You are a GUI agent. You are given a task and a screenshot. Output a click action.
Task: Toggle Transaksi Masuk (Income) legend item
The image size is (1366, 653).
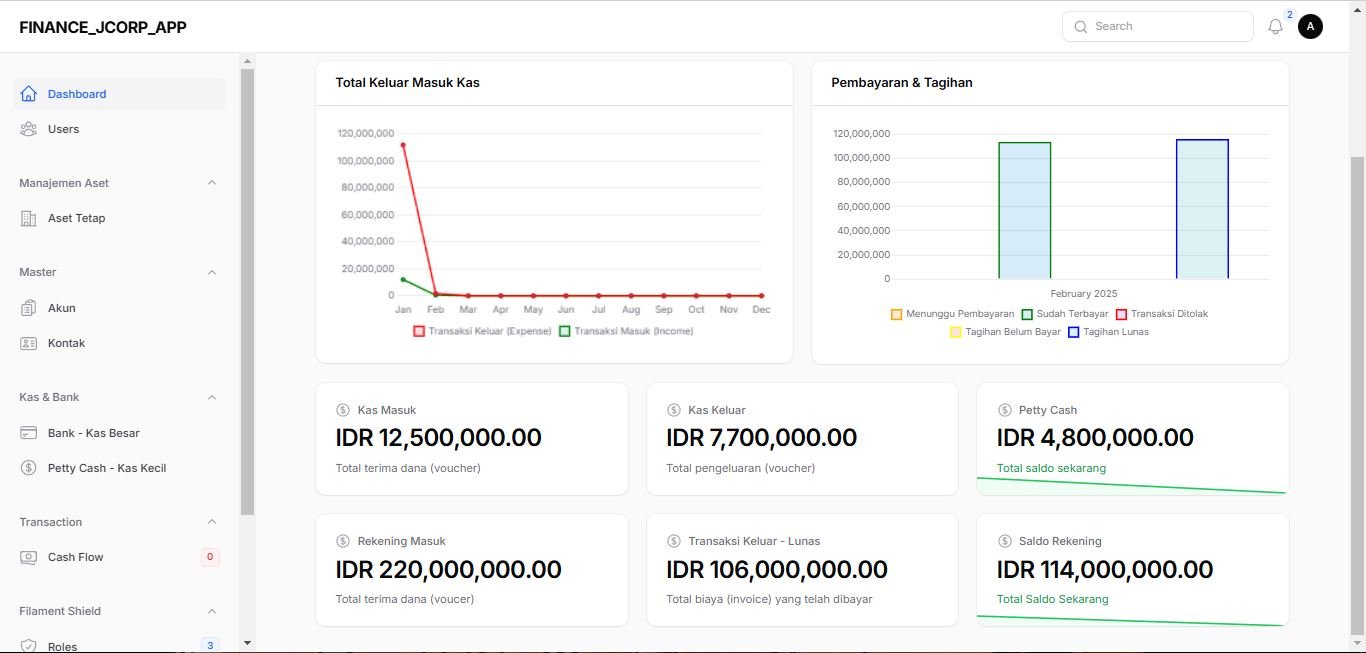pyautogui.click(x=626, y=331)
